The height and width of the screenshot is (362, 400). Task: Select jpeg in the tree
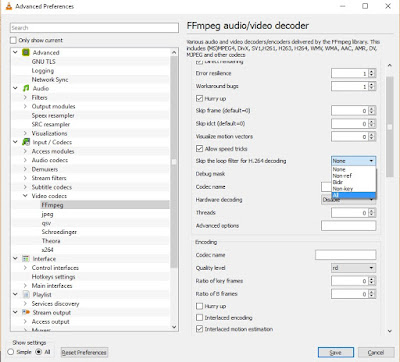click(x=47, y=214)
